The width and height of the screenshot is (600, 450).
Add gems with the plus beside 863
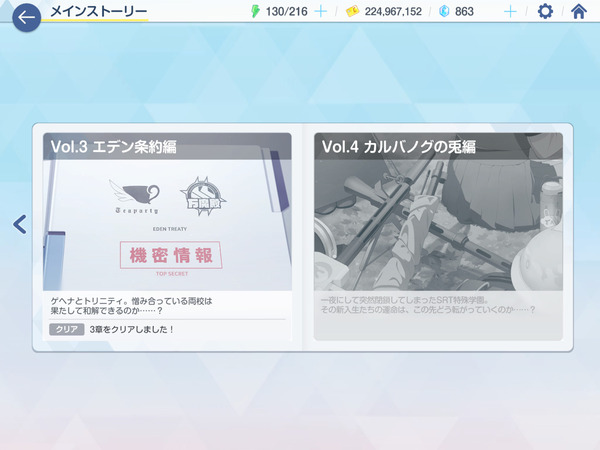click(x=510, y=12)
